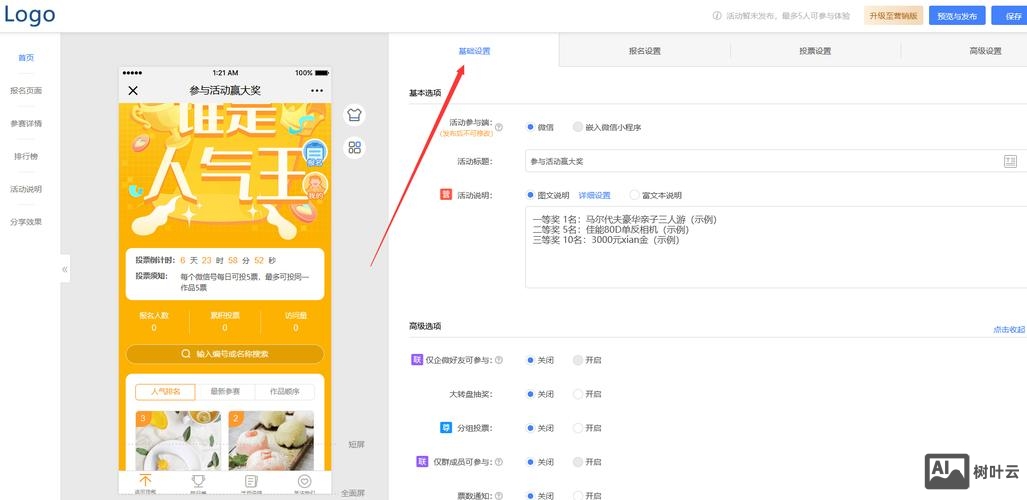The image size is (1027, 500).
Task: Click purple 联 badge beside 仅群成员可参与
Action: tap(422, 462)
